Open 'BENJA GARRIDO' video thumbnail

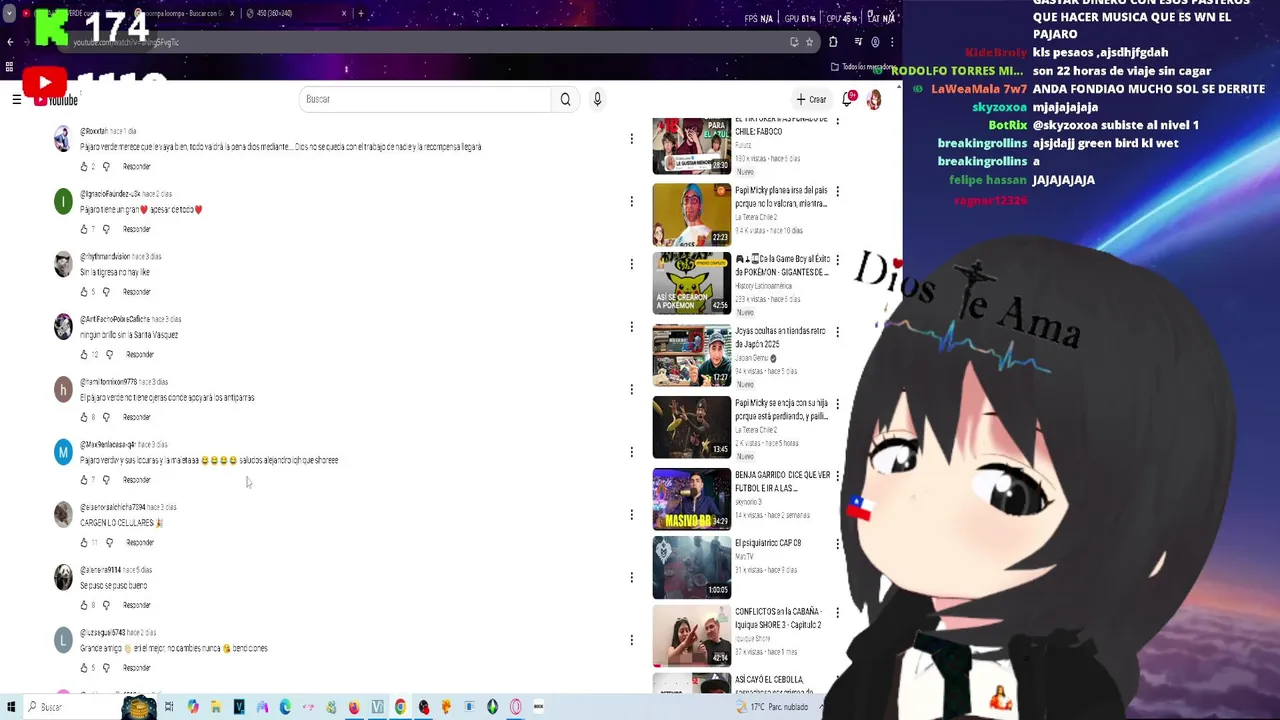click(692, 499)
